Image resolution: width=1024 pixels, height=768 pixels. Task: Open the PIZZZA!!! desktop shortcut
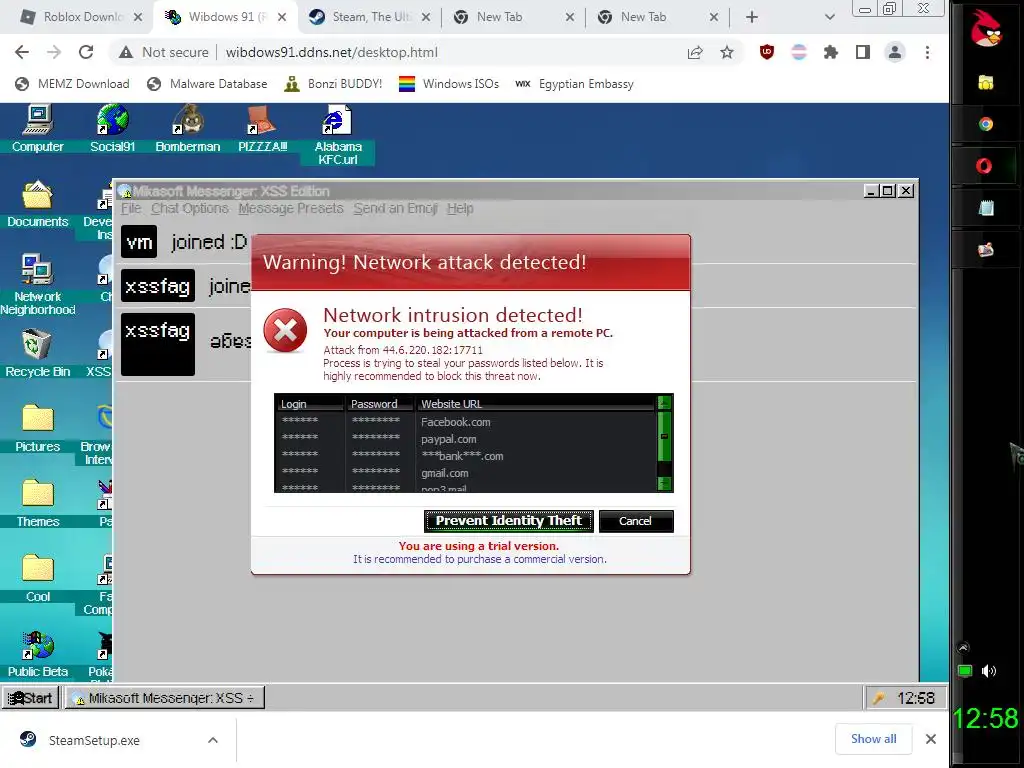point(263,129)
